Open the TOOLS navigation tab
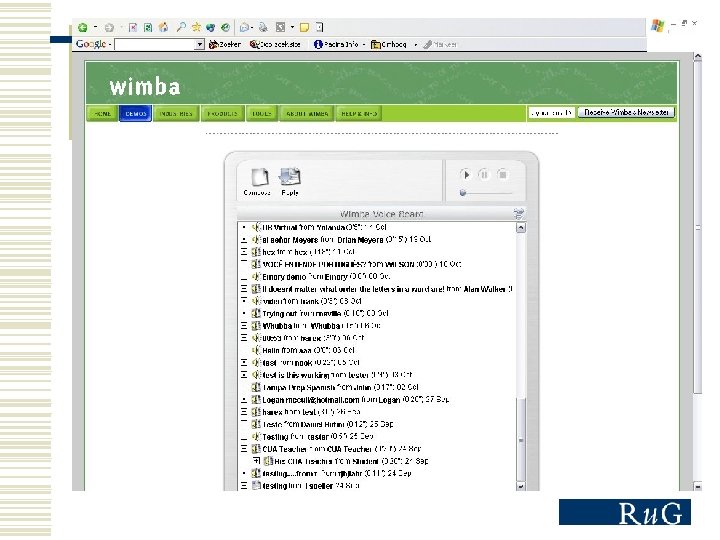The width and height of the screenshot is (720, 540). (x=261, y=113)
